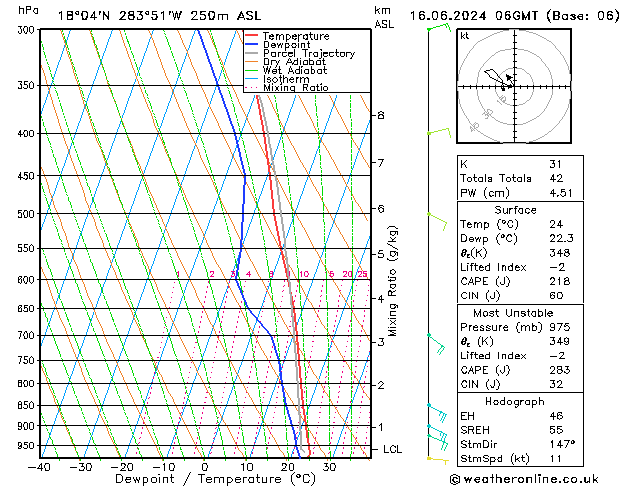Click the vertical "Mixing Ratio (g/kg)" axis title
629x486 pixels.
(392, 281)
